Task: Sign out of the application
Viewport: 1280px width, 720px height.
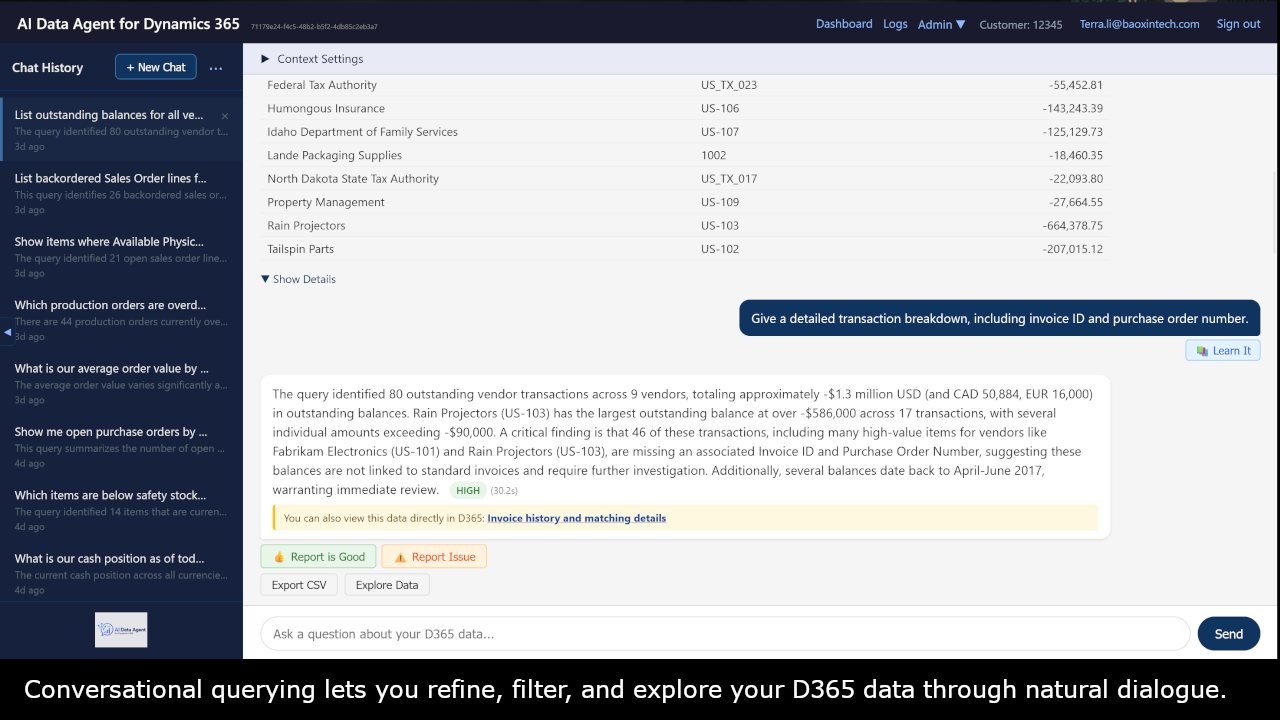Action: point(1238,24)
